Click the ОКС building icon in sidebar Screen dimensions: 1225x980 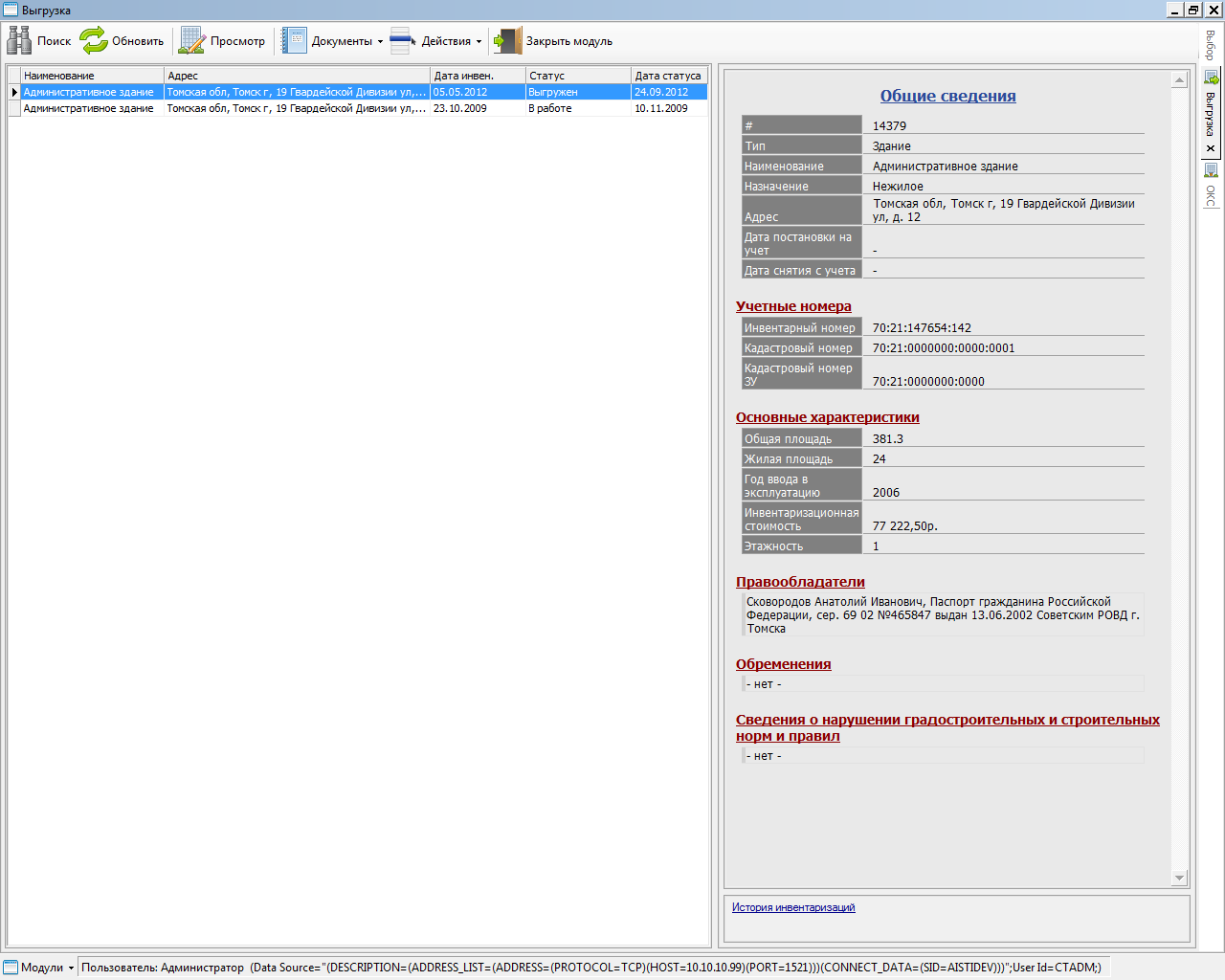tap(1211, 170)
